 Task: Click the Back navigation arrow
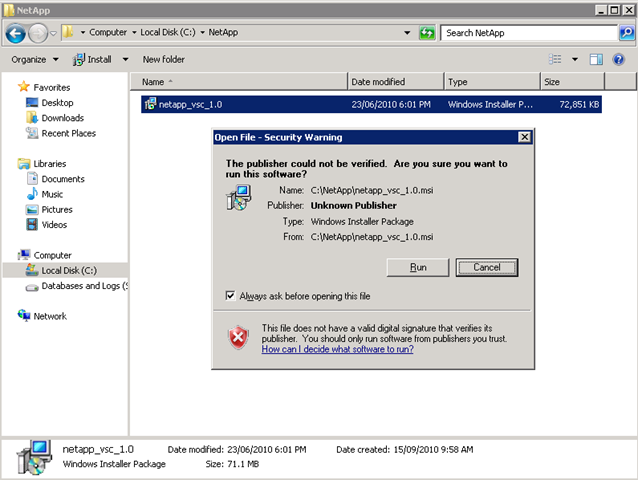[x=16, y=33]
